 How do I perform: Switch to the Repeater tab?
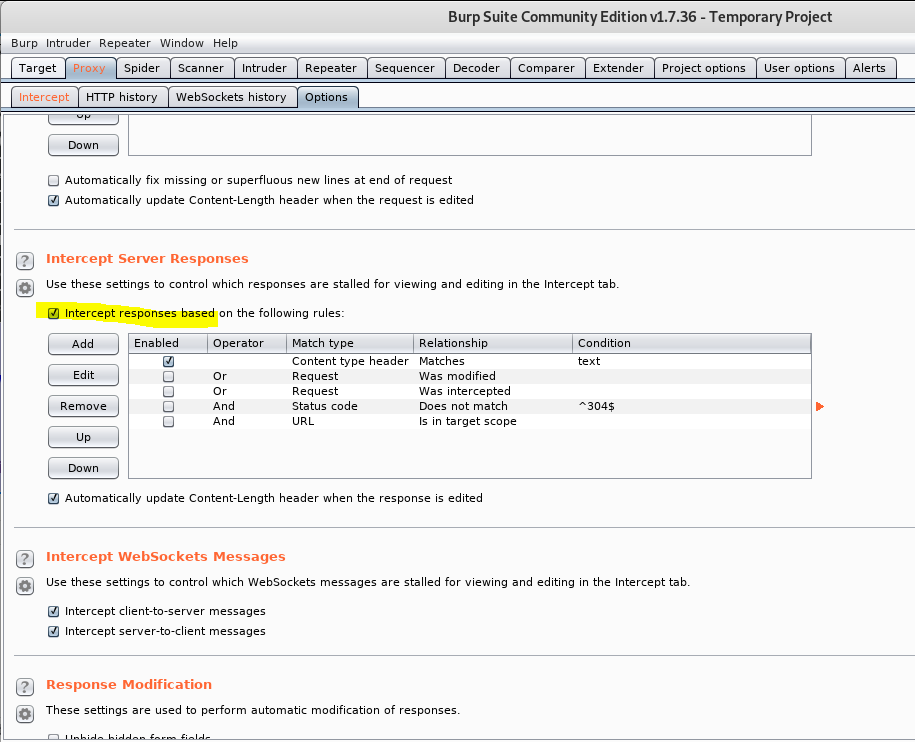point(331,68)
